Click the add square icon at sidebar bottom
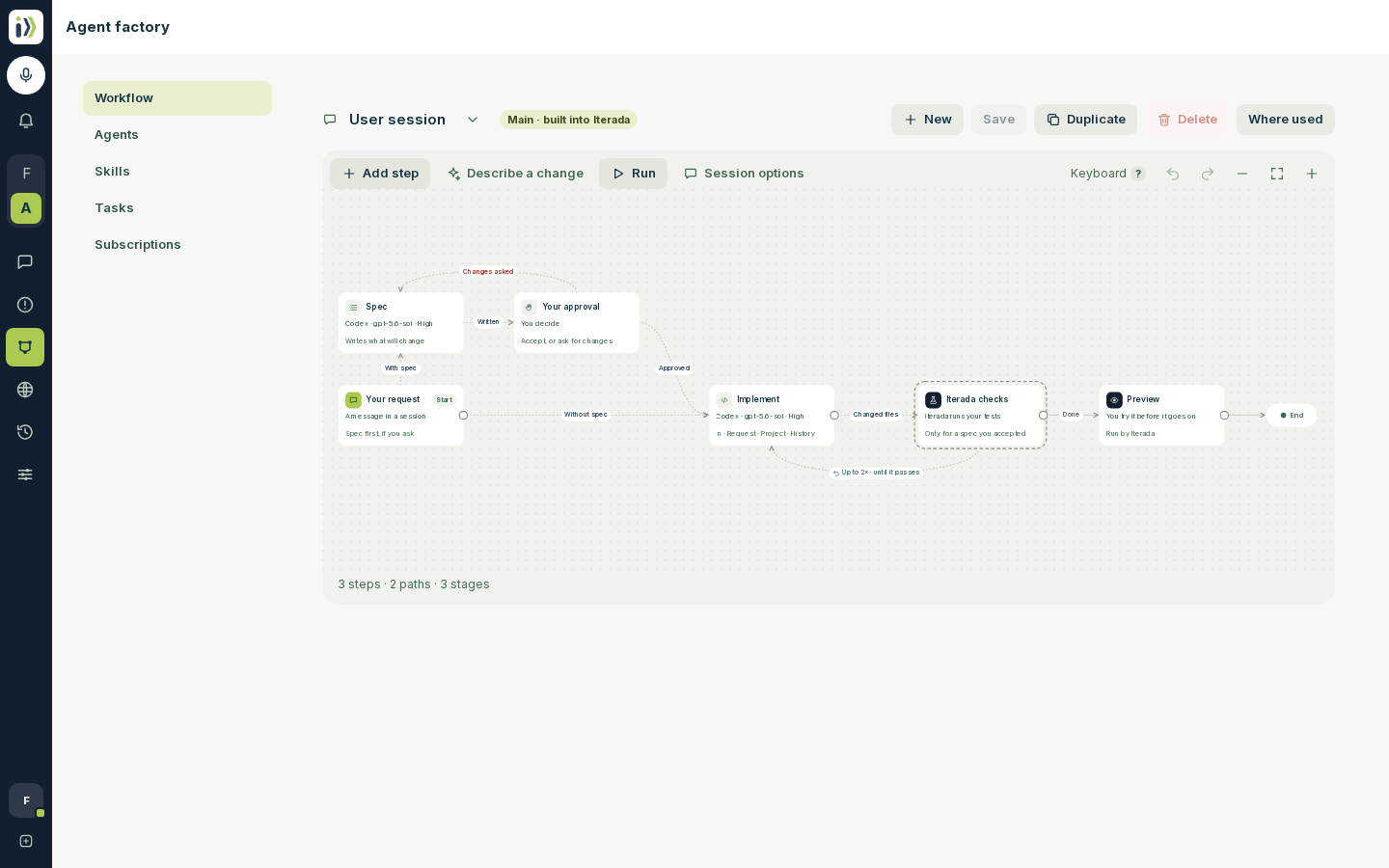The height and width of the screenshot is (868, 1389). coord(26,841)
